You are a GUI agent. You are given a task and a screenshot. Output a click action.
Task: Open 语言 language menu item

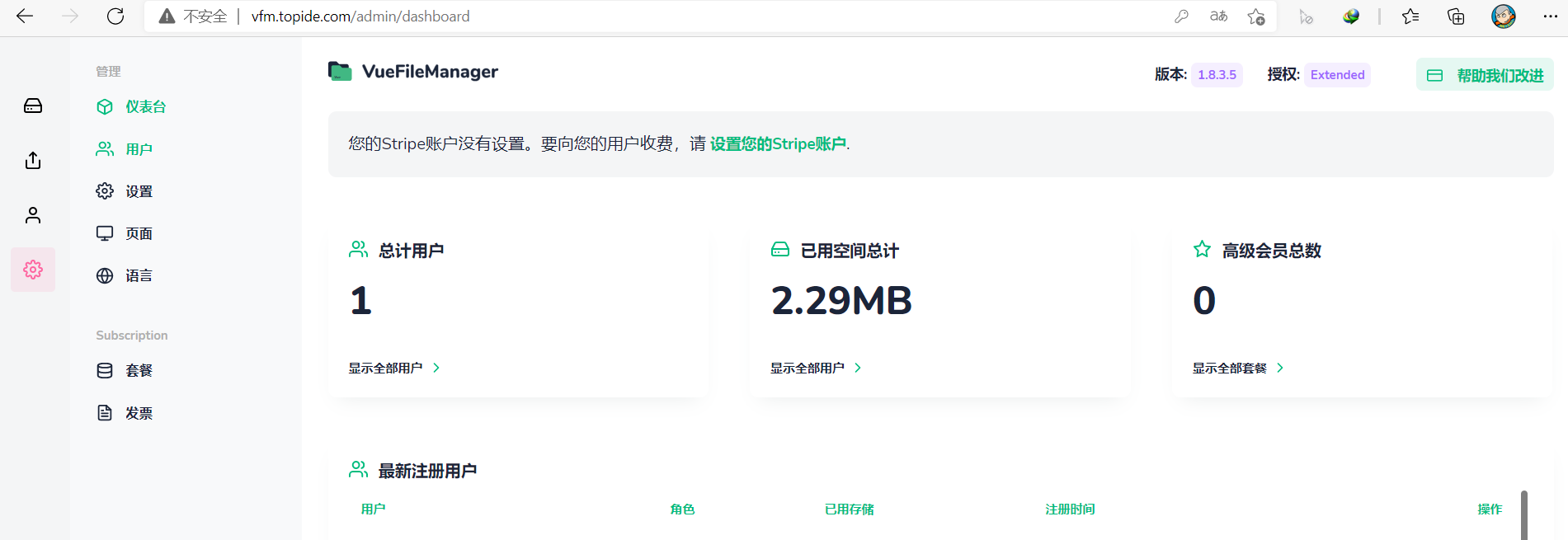click(125, 275)
